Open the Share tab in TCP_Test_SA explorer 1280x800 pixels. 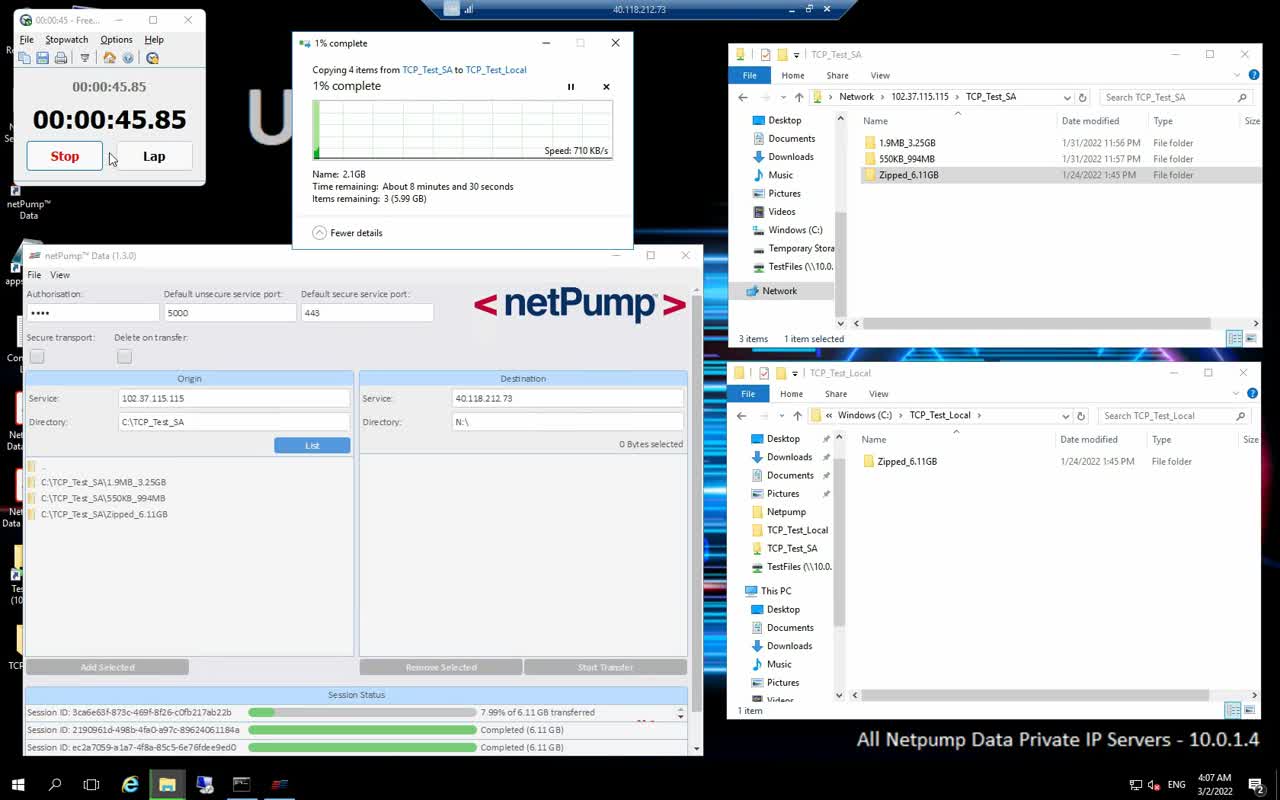(x=837, y=75)
